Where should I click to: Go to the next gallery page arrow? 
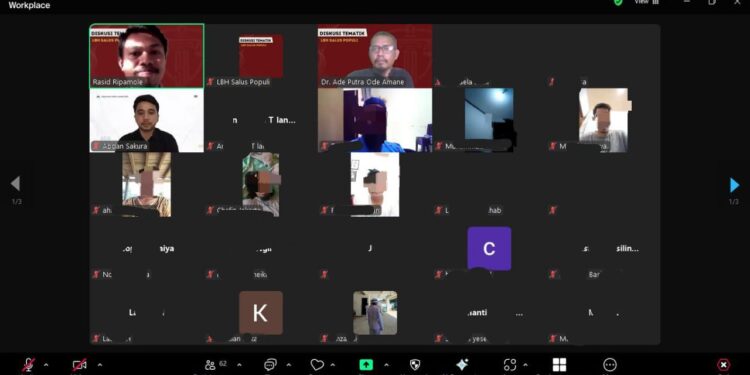[734, 185]
